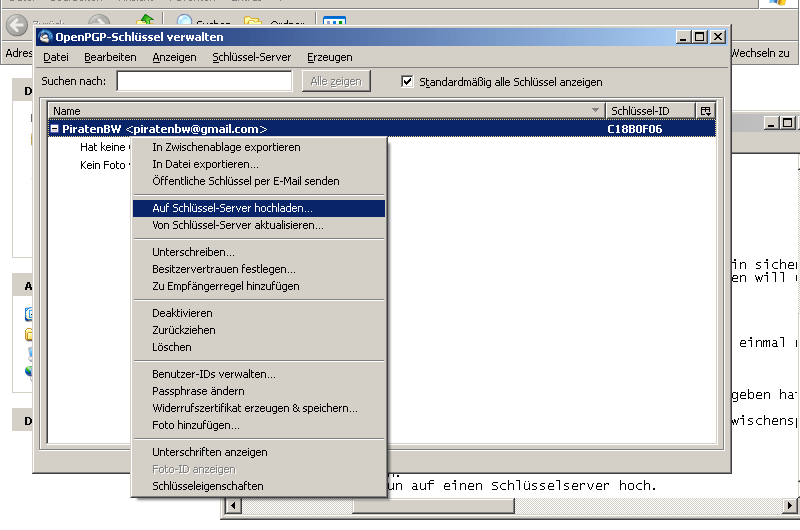Click the Alle zeigen button
Screen dimensions: 800x530
click(336, 81)
